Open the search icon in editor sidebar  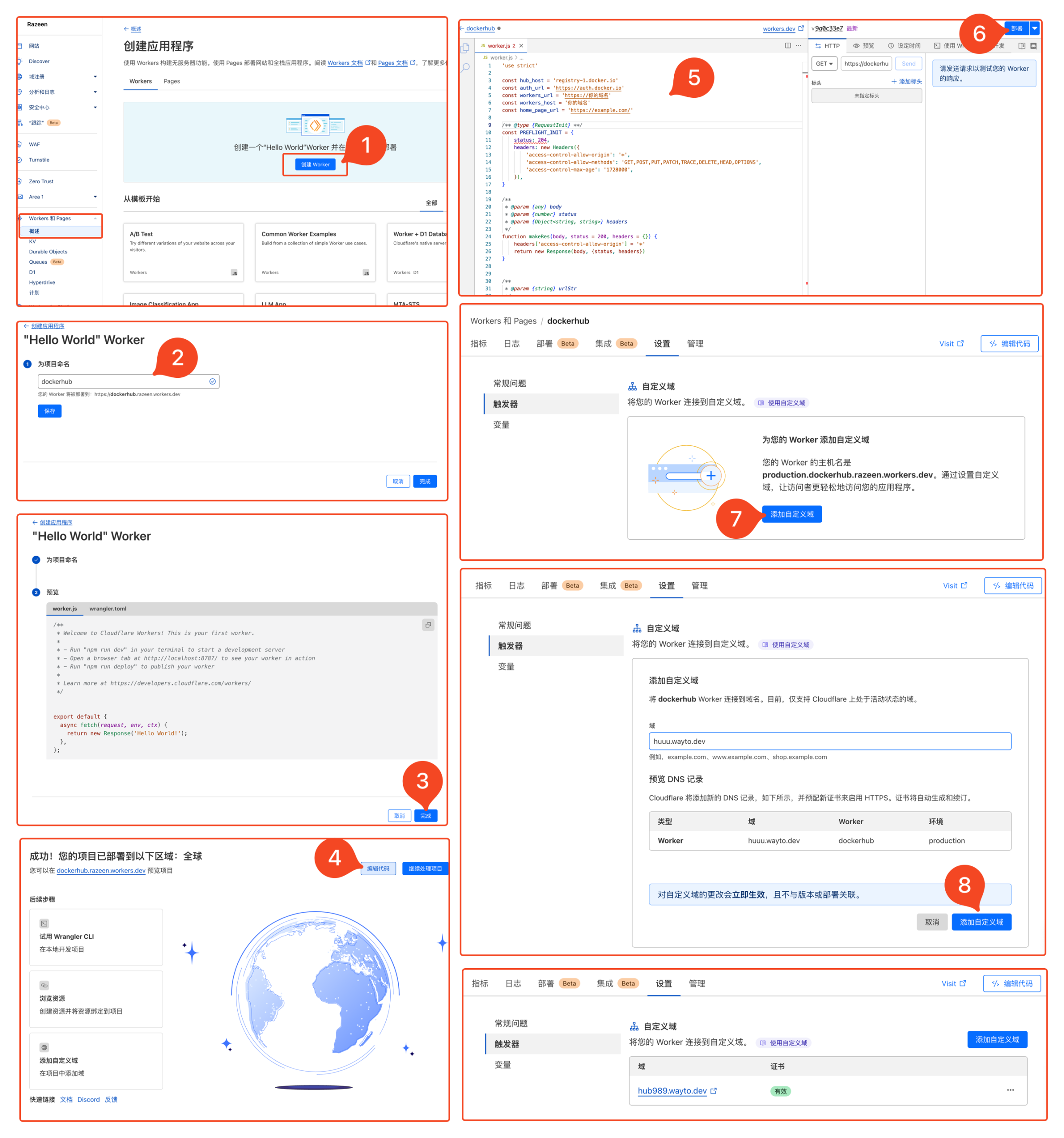(465, 68)
